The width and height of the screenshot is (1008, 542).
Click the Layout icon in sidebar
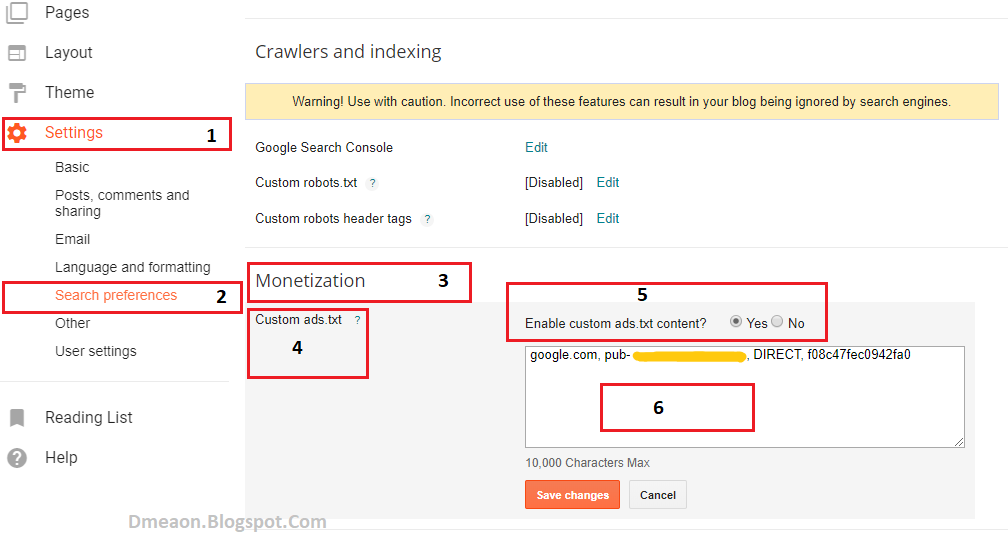click(17, 53)
